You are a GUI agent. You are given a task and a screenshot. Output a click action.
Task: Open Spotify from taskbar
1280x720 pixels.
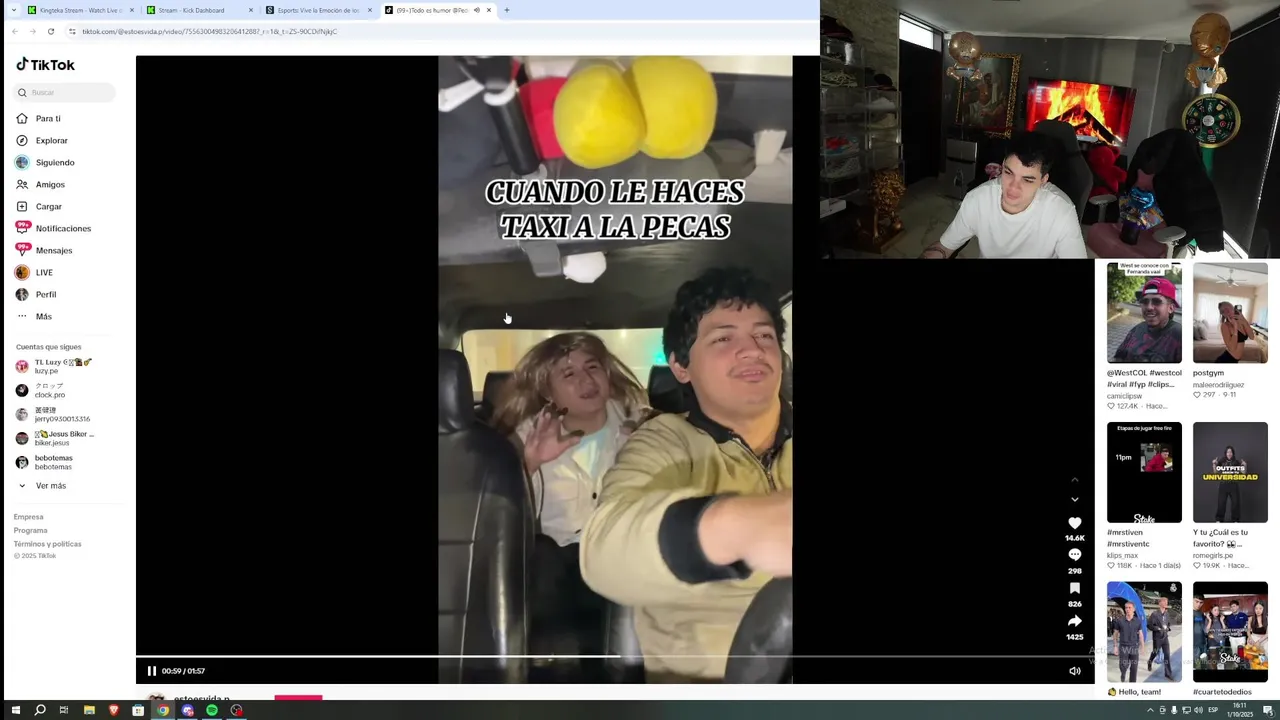212,710
